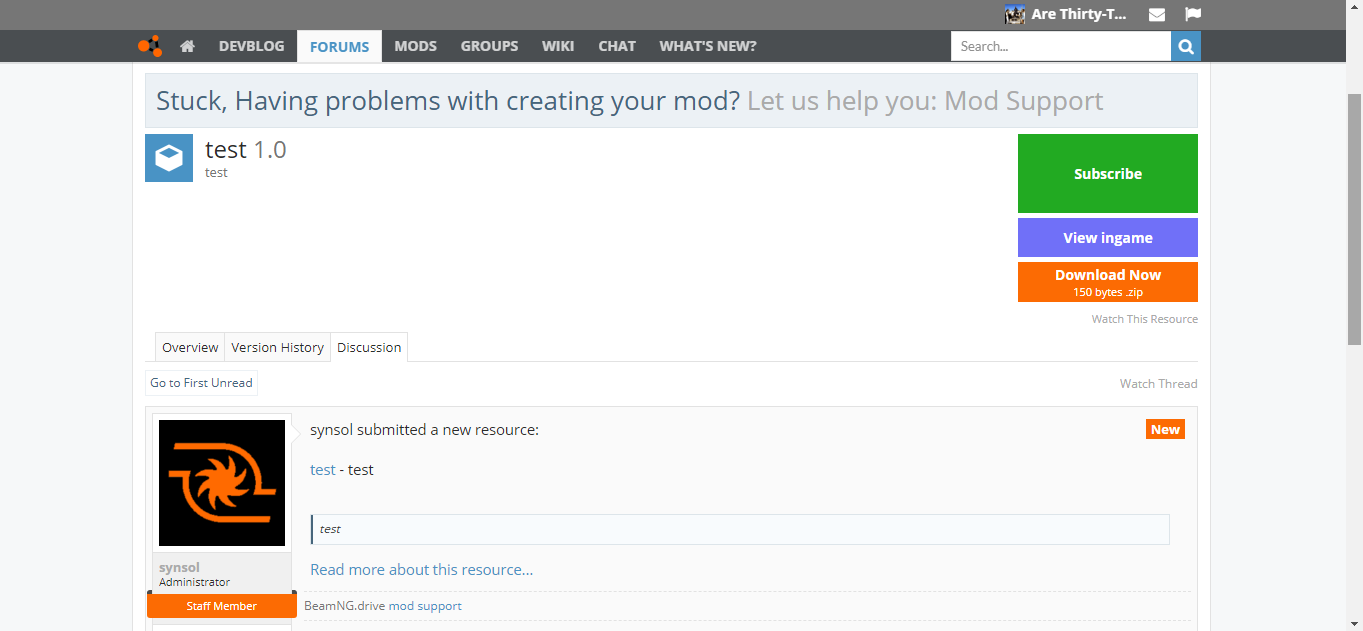Viewport: 1363px width, 631px height.
Task: Click the quoted 'test' text block
Action: (x=740, y=529)
